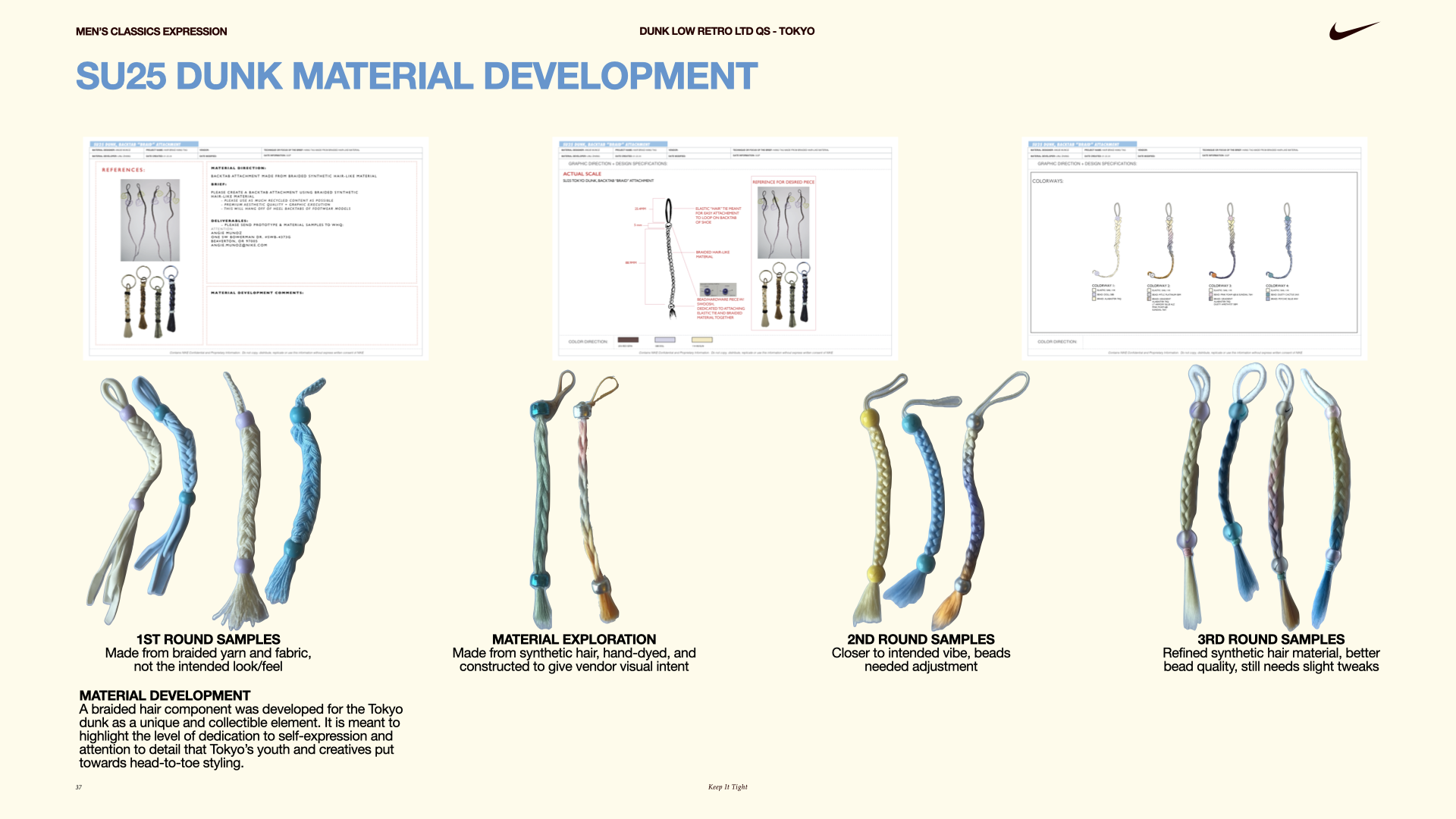Click the cream Color Direction swatch
Image resolution: width=1456 pixels, height=819 pixels.
701,340
